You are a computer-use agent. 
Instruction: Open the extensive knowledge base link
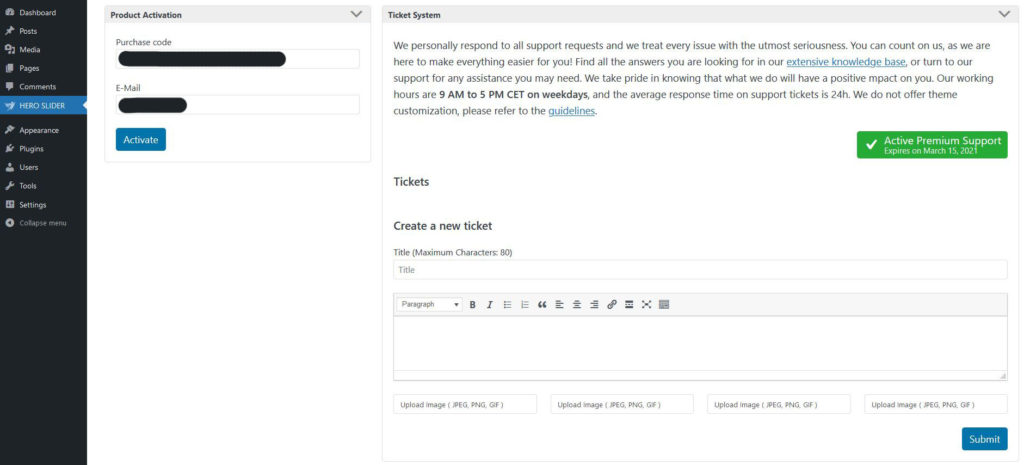coord(846,62)
